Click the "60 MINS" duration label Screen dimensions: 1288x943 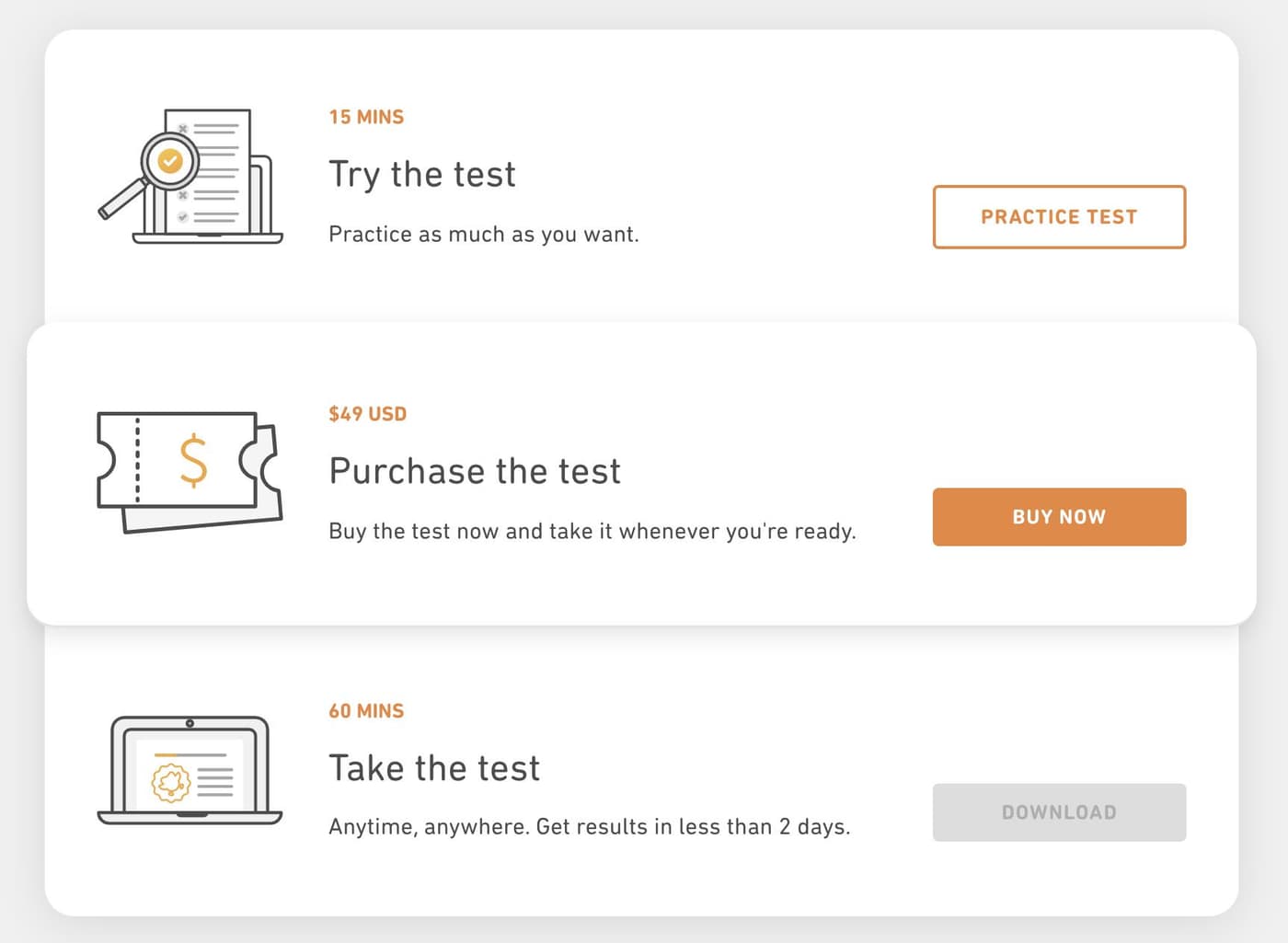[x=366, y=711]
